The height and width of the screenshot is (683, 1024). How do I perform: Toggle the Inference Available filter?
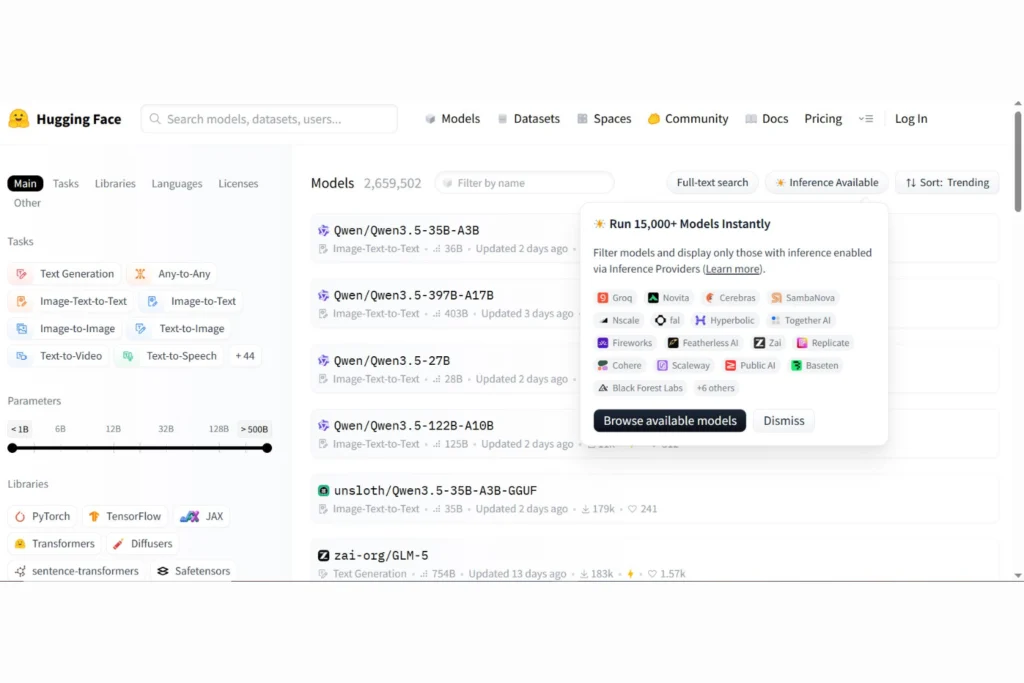[827, 182]
